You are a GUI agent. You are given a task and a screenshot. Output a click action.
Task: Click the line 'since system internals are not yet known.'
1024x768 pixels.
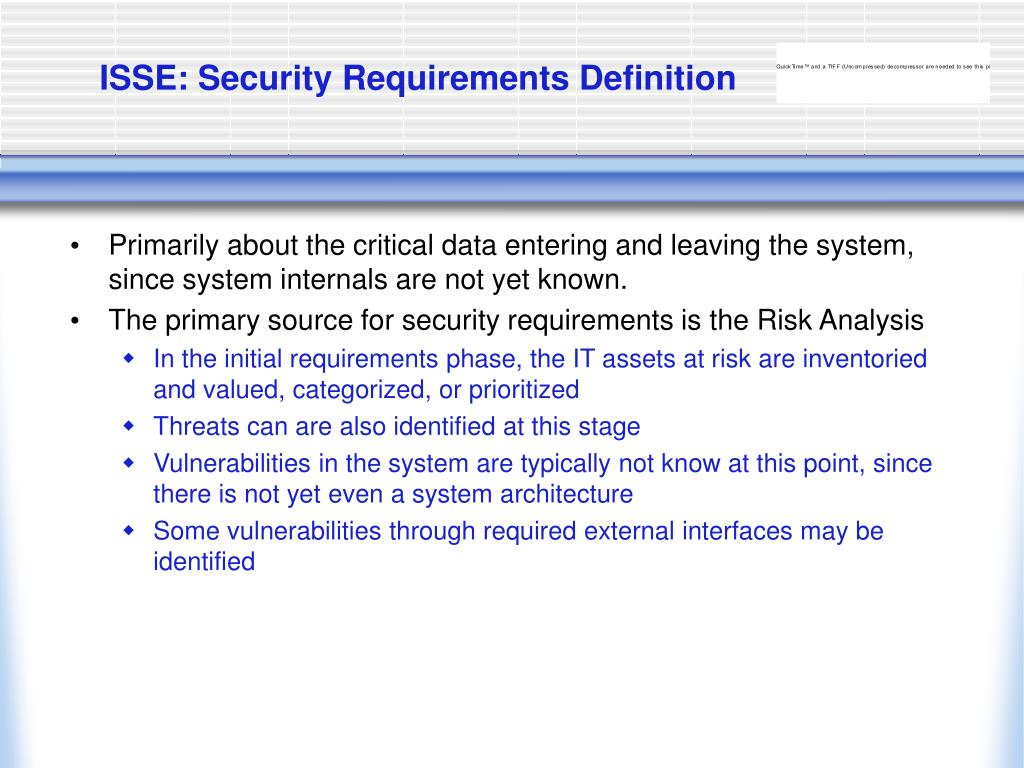pos(368,280)
